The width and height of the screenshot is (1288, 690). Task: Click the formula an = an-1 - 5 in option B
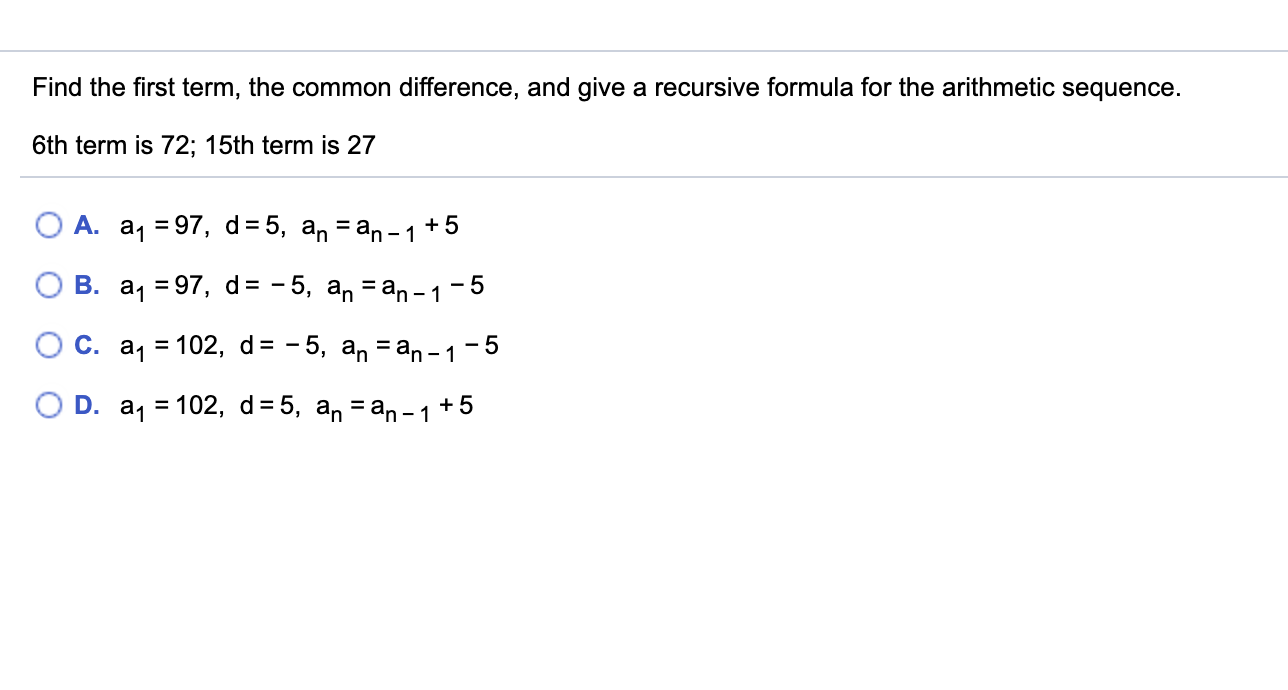click(x=405, y=285)
